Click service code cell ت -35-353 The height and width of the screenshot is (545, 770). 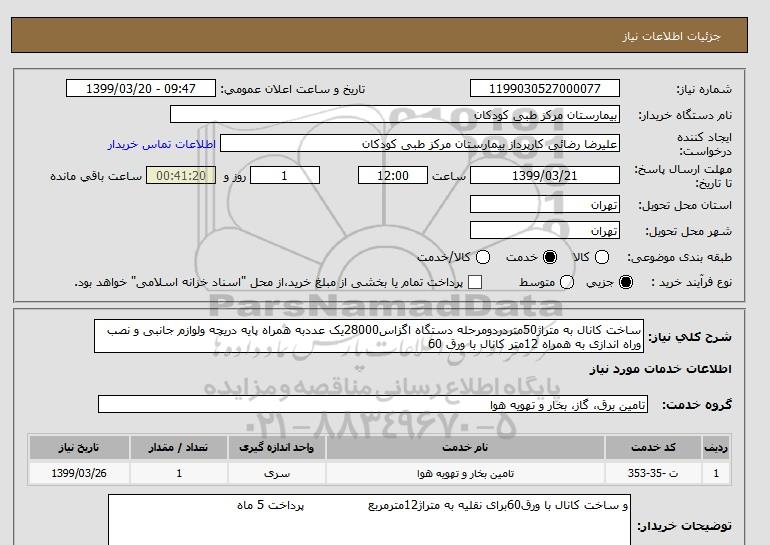[653, 473]
